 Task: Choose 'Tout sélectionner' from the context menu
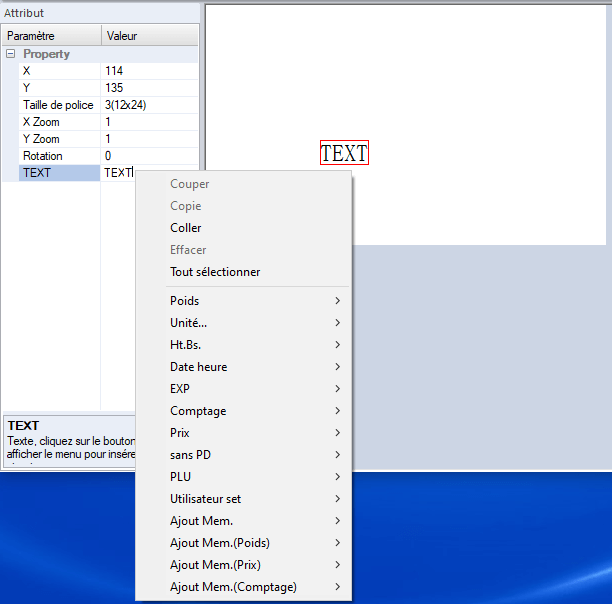coord(215,272)
